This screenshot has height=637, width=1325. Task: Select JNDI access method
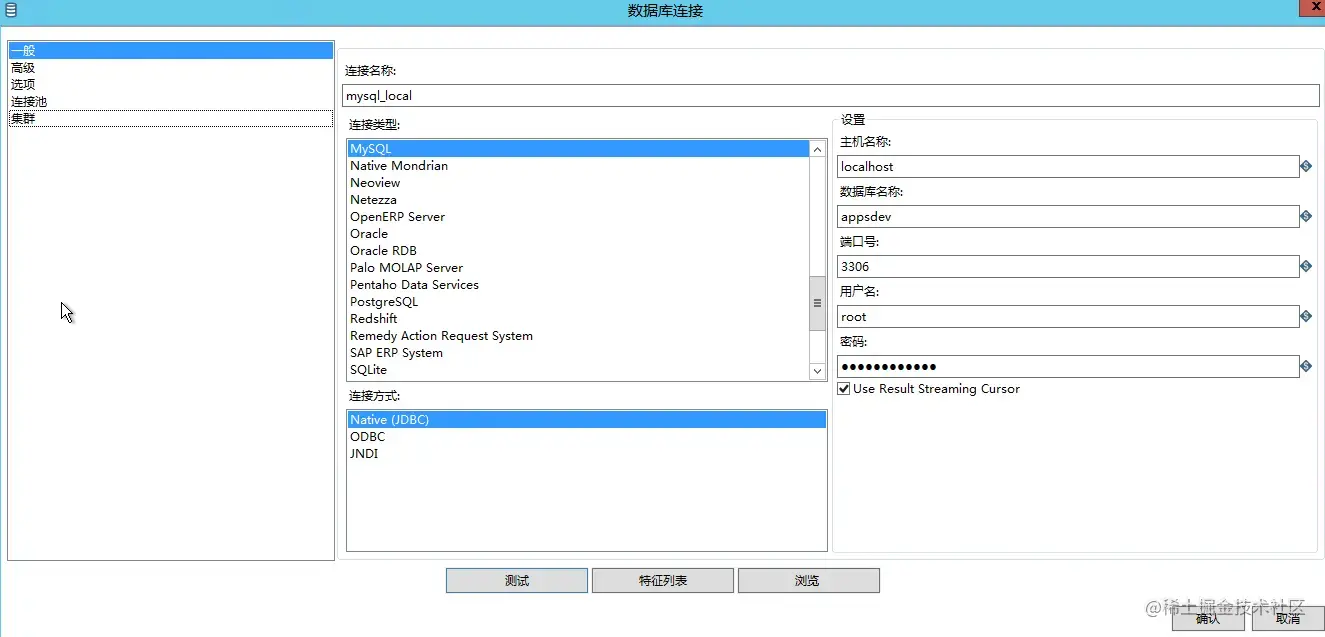587,454
